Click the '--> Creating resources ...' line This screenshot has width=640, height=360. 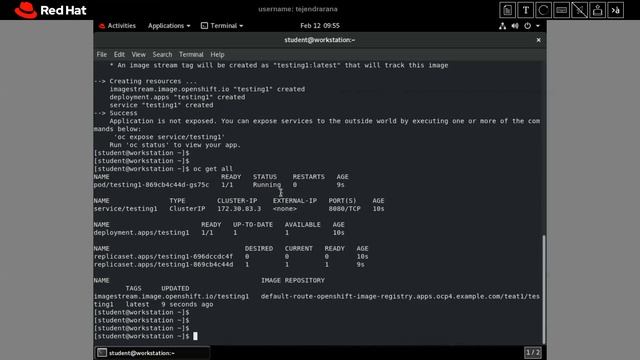145,81
